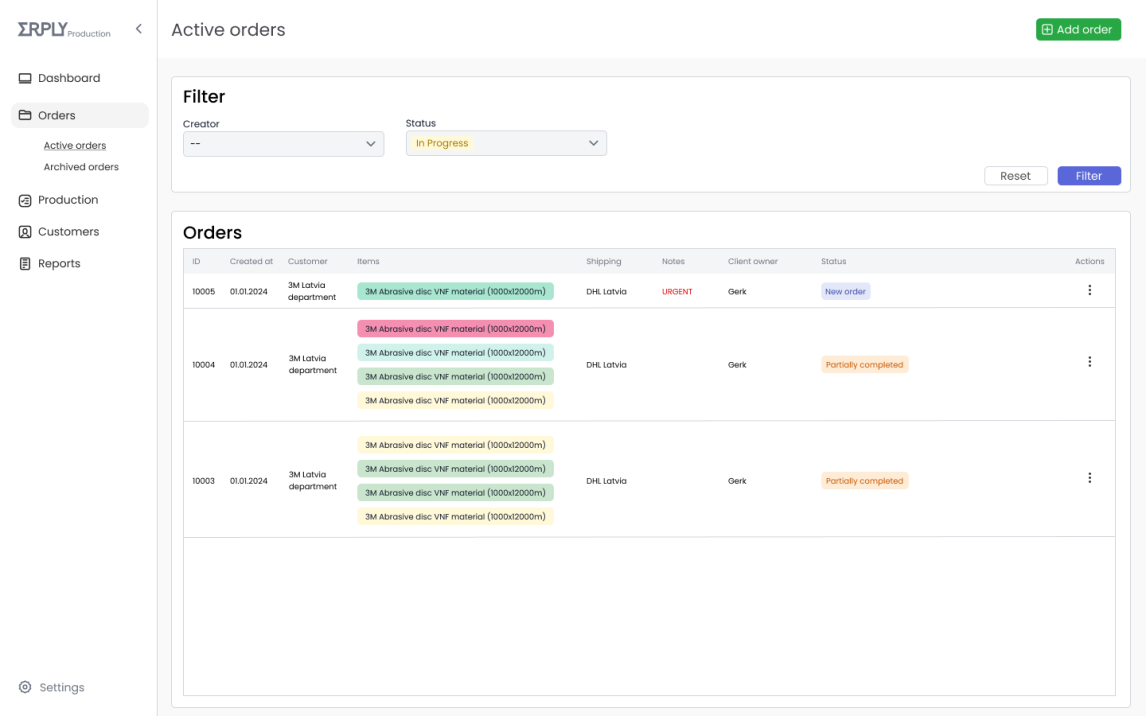The height and width of the screenshot is (716, 1146).
Task: Click the Shipping column header
Action: point(604,262)
